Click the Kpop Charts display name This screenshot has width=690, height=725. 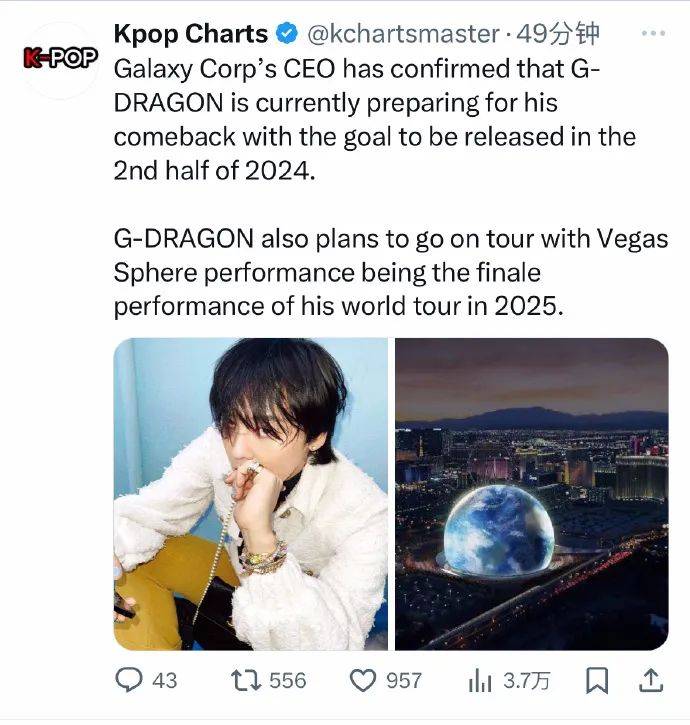(x=190, y=33)
